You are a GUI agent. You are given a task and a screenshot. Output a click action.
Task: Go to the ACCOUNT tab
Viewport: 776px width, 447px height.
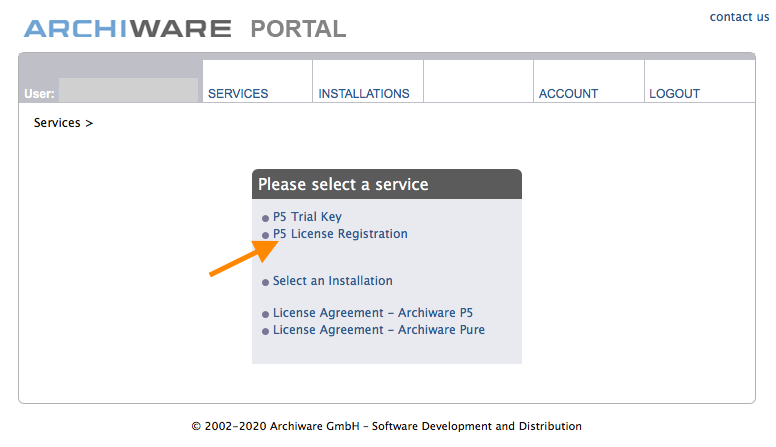(x=568, y=94)
